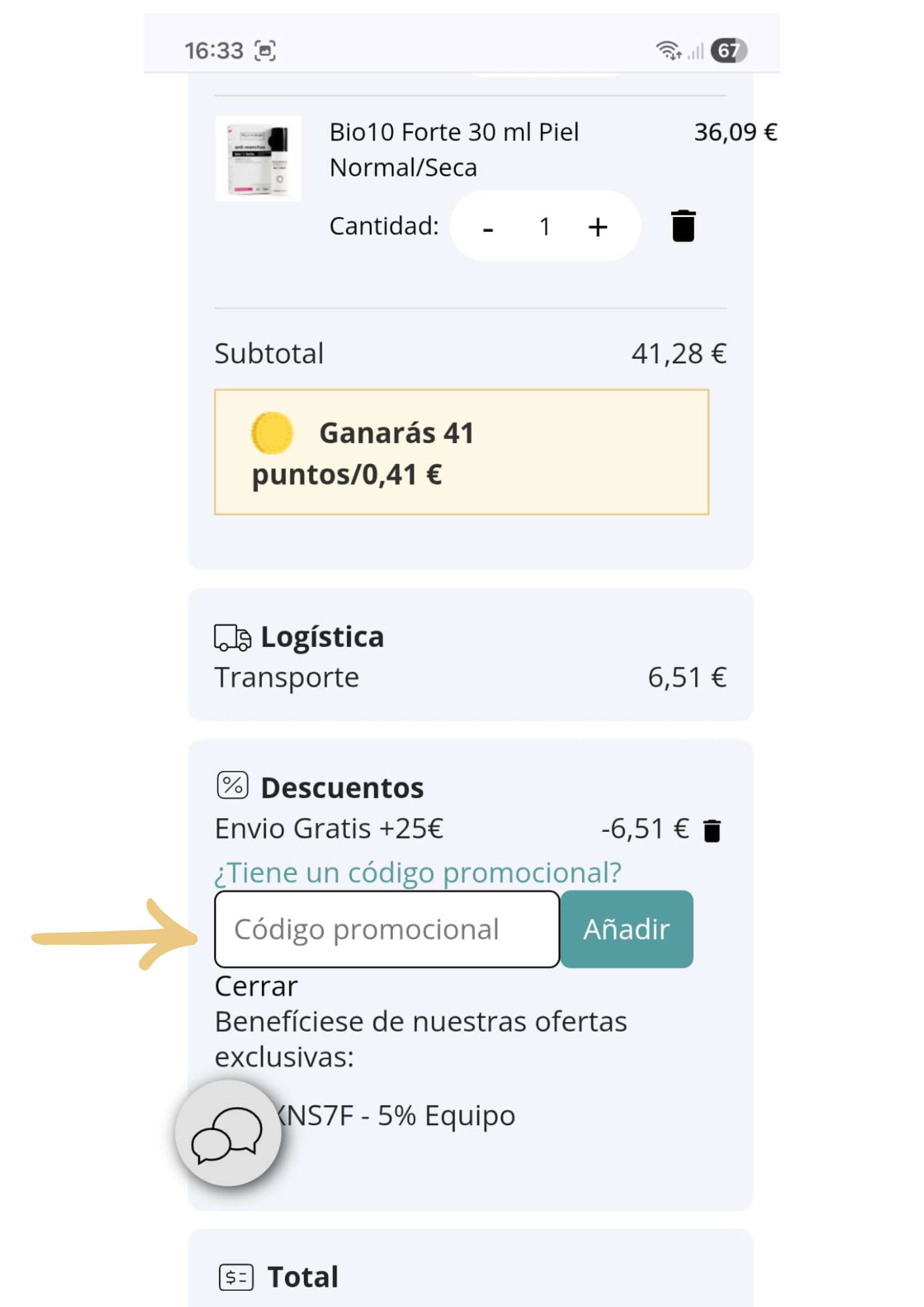Image resolution: width=924 pixels, height=1307 pixels.
Task: Click the quantity value field showing 1
Action: [544, 227]
